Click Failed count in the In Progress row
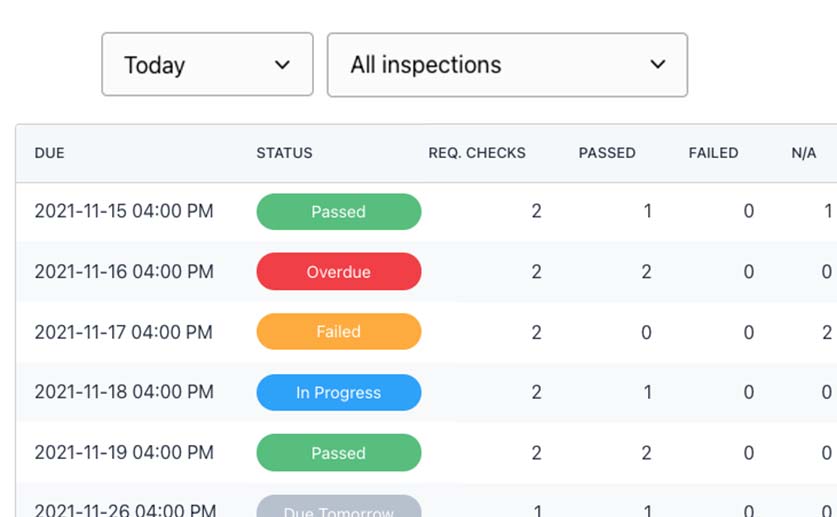 [749, 392]
